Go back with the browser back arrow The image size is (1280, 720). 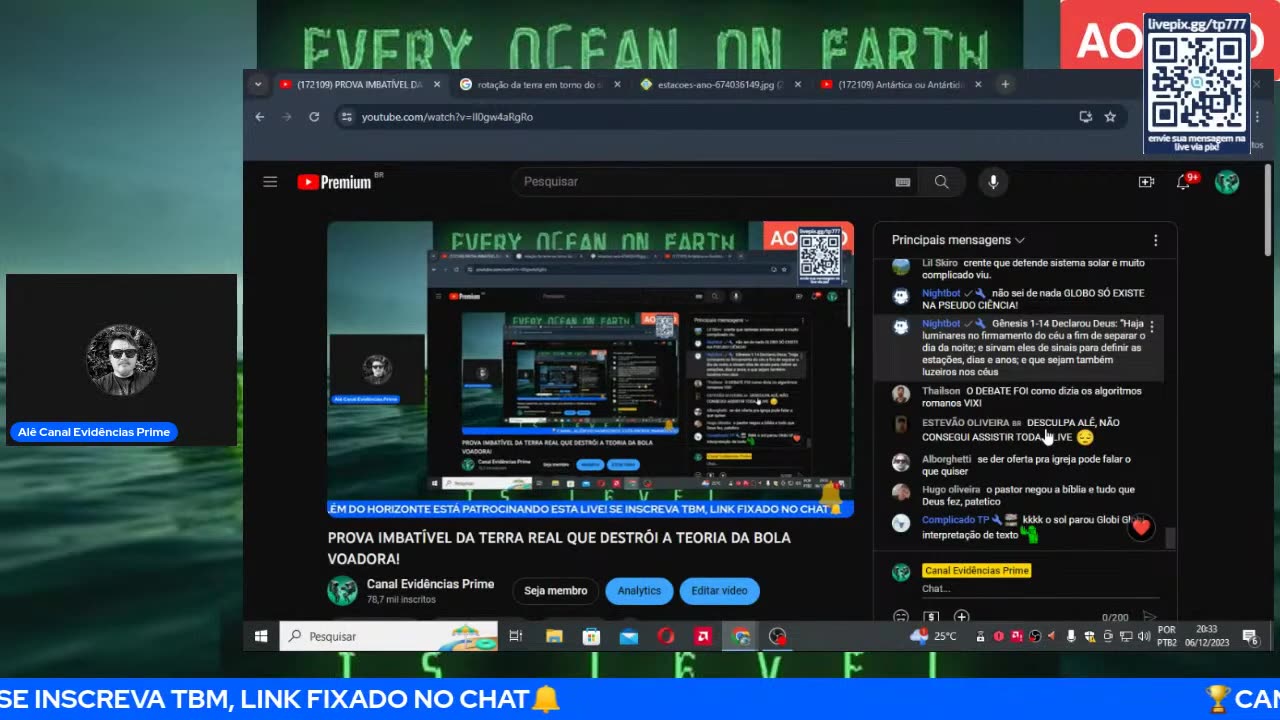point(260,117)
